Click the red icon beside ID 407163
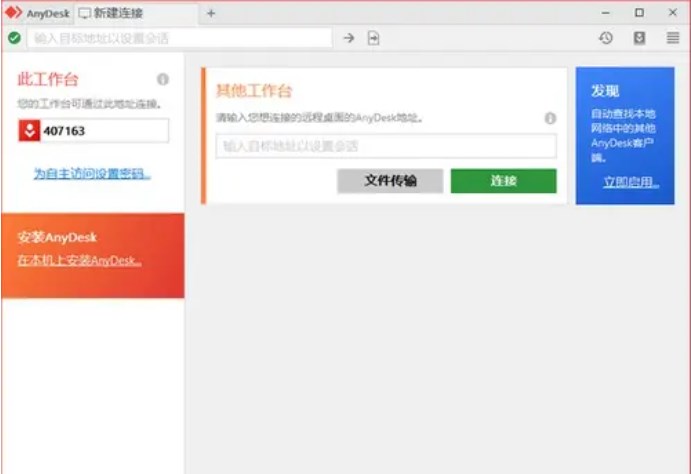 click(28, 131)
